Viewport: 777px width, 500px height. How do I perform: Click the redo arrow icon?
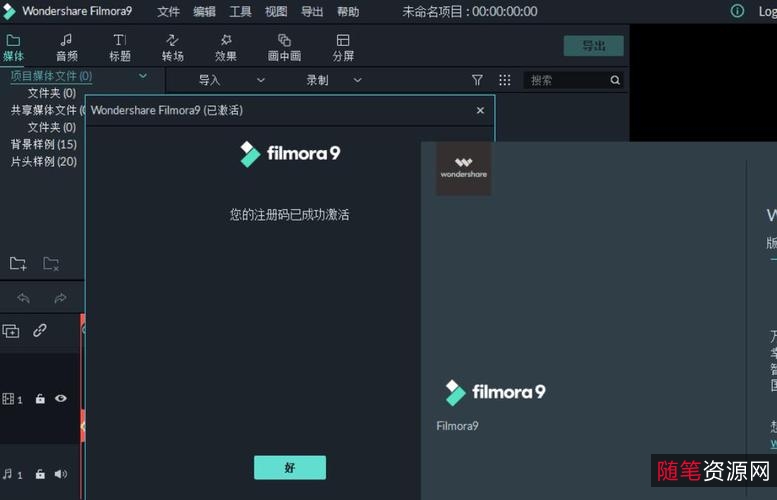click(x=60, y=298)
